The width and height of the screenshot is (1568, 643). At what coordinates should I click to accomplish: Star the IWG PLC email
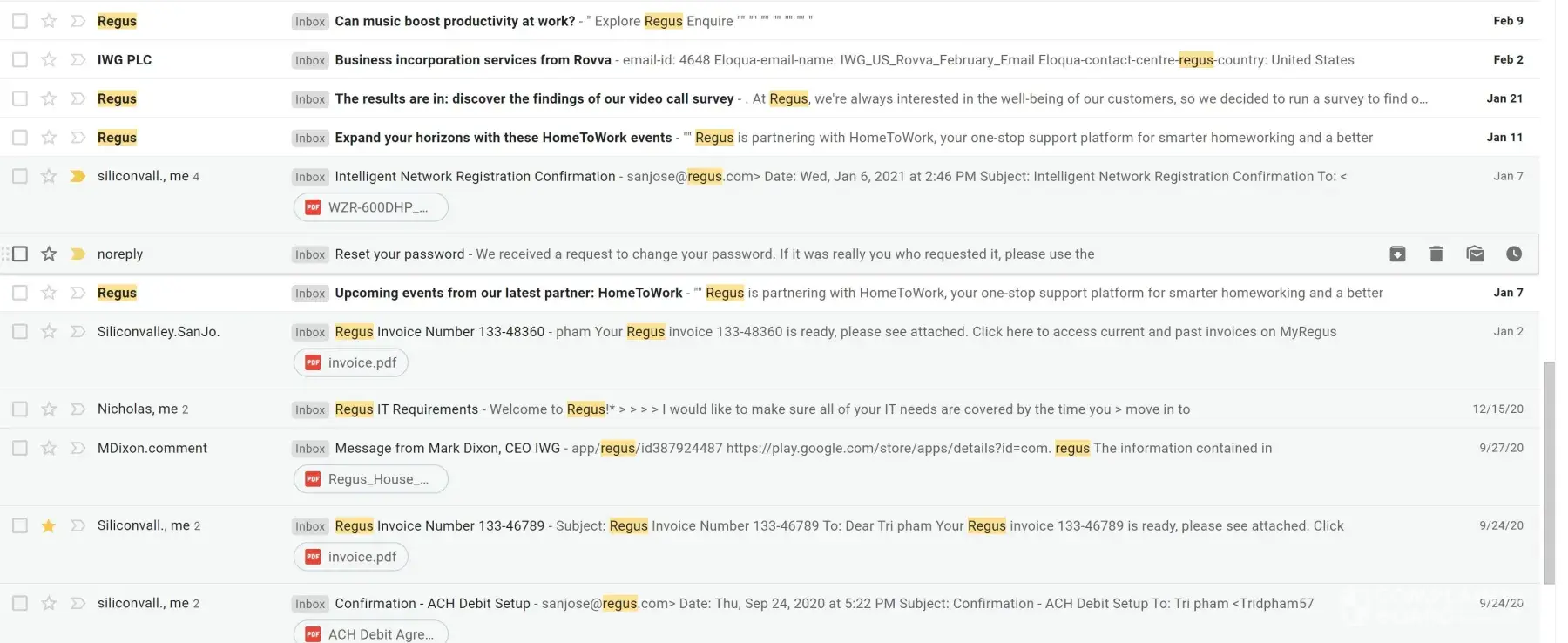coord(49,60)
